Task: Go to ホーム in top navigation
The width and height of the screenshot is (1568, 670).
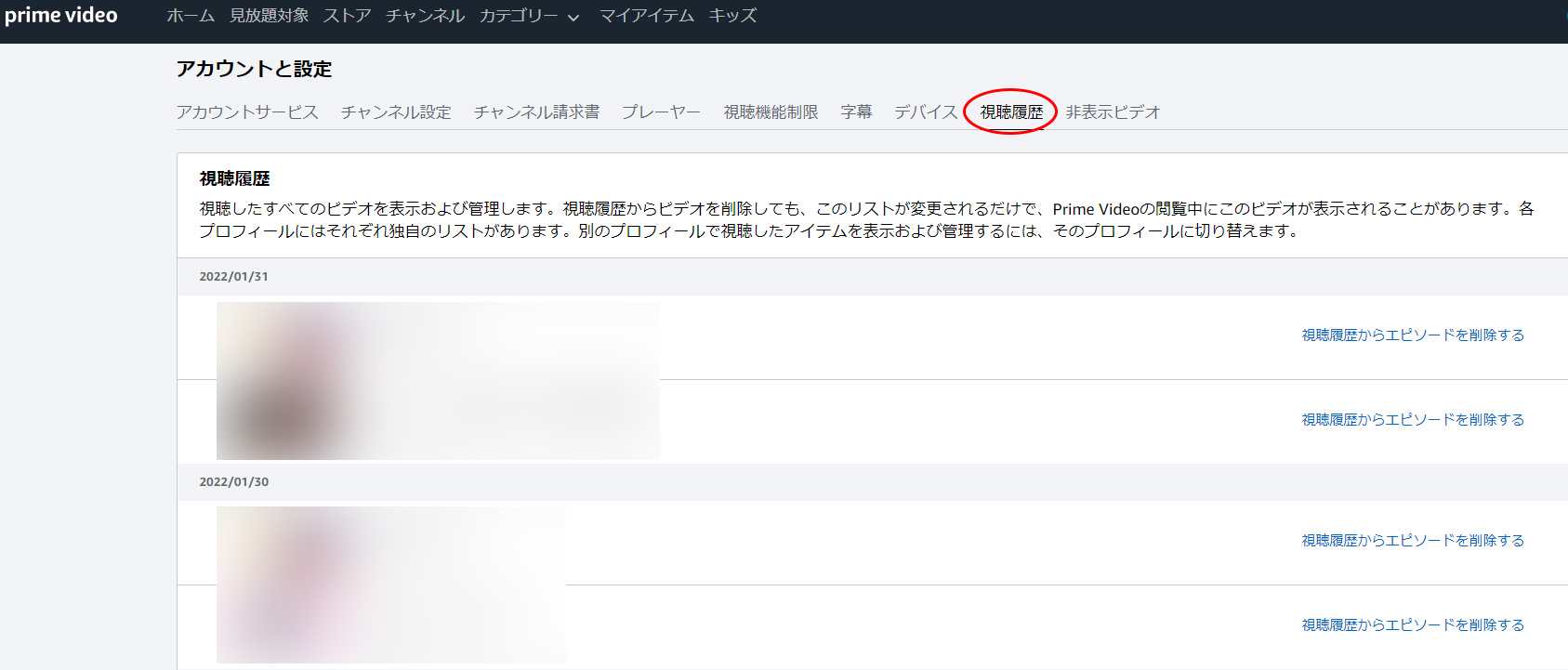Action: click(x=191, y=16)
